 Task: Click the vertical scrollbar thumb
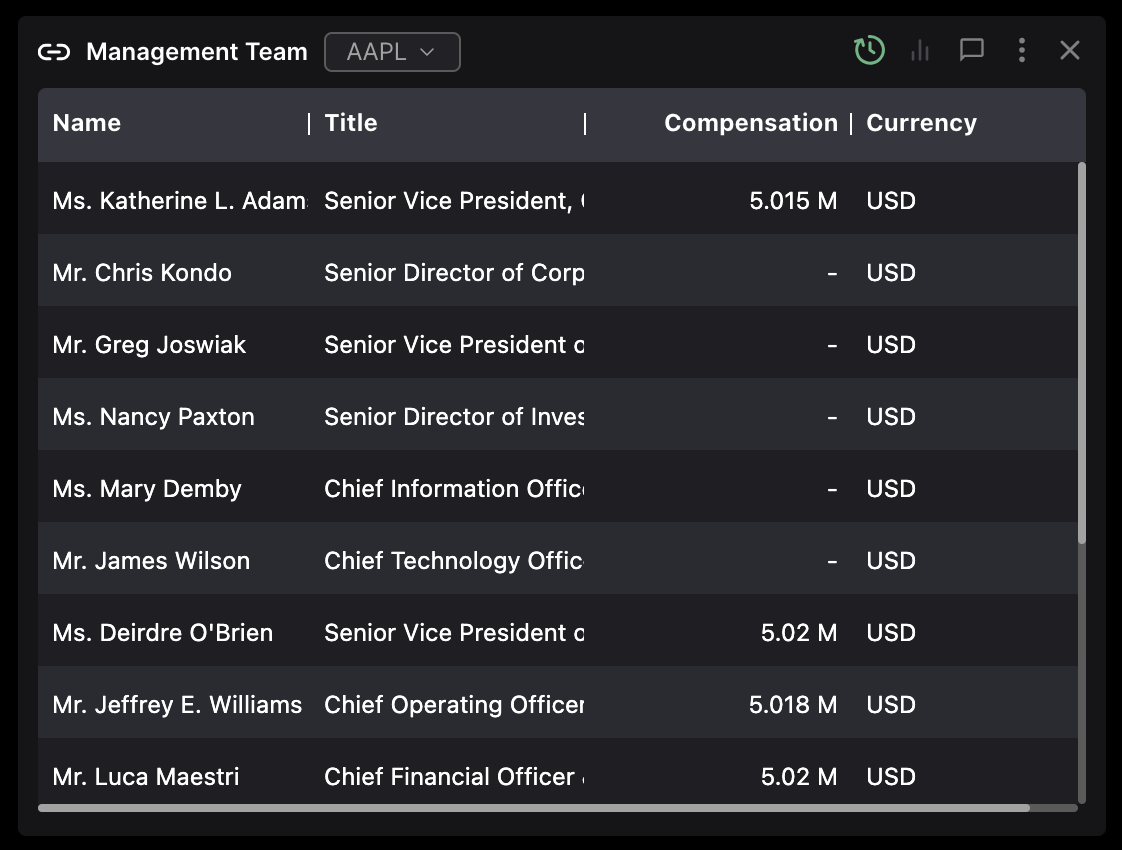[1081, 352]
